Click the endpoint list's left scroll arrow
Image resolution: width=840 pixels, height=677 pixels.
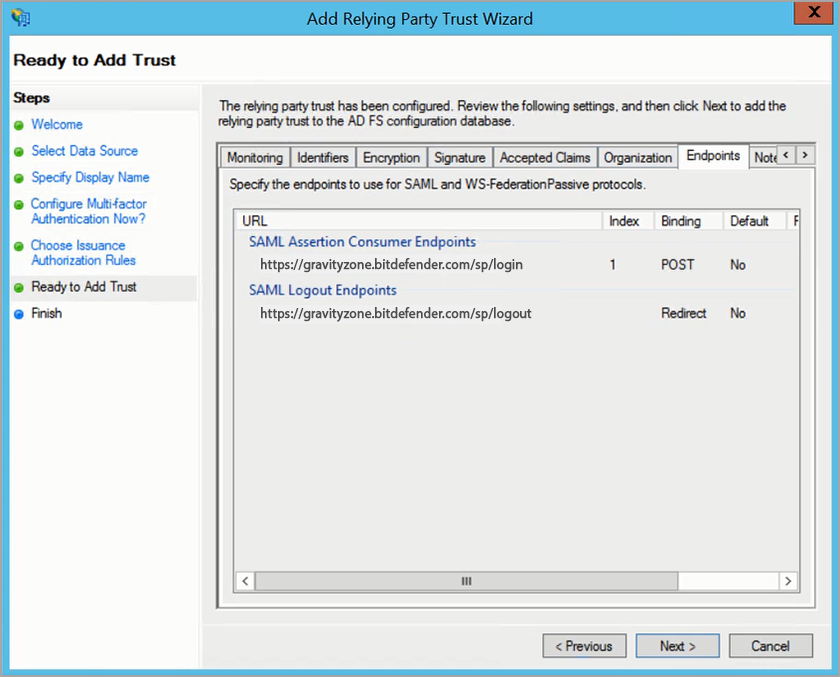tap(245, 581)
